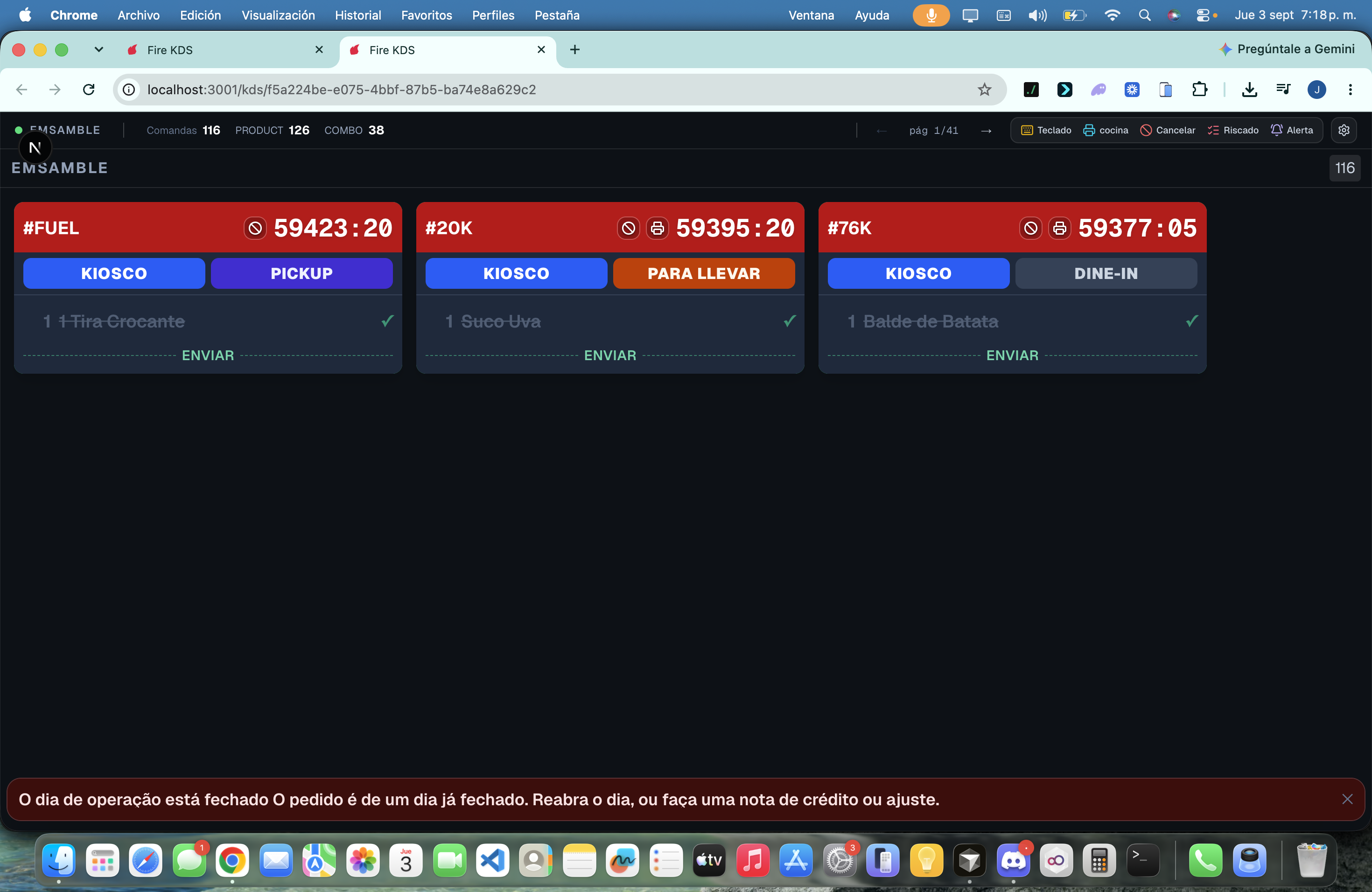
Task: Open Chrome downloads icon
Action: point(1249,89)
